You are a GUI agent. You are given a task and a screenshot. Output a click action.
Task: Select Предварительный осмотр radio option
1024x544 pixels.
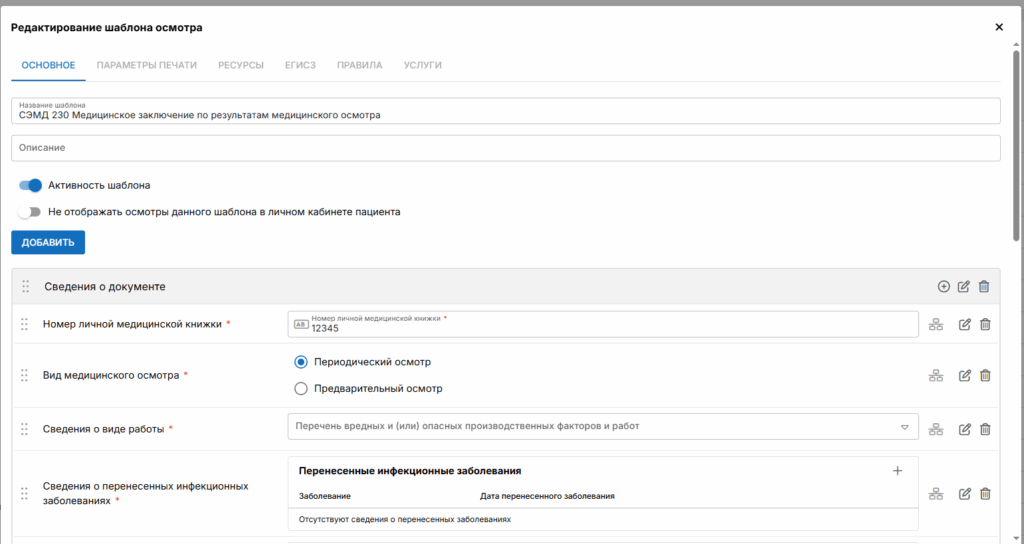301,389
